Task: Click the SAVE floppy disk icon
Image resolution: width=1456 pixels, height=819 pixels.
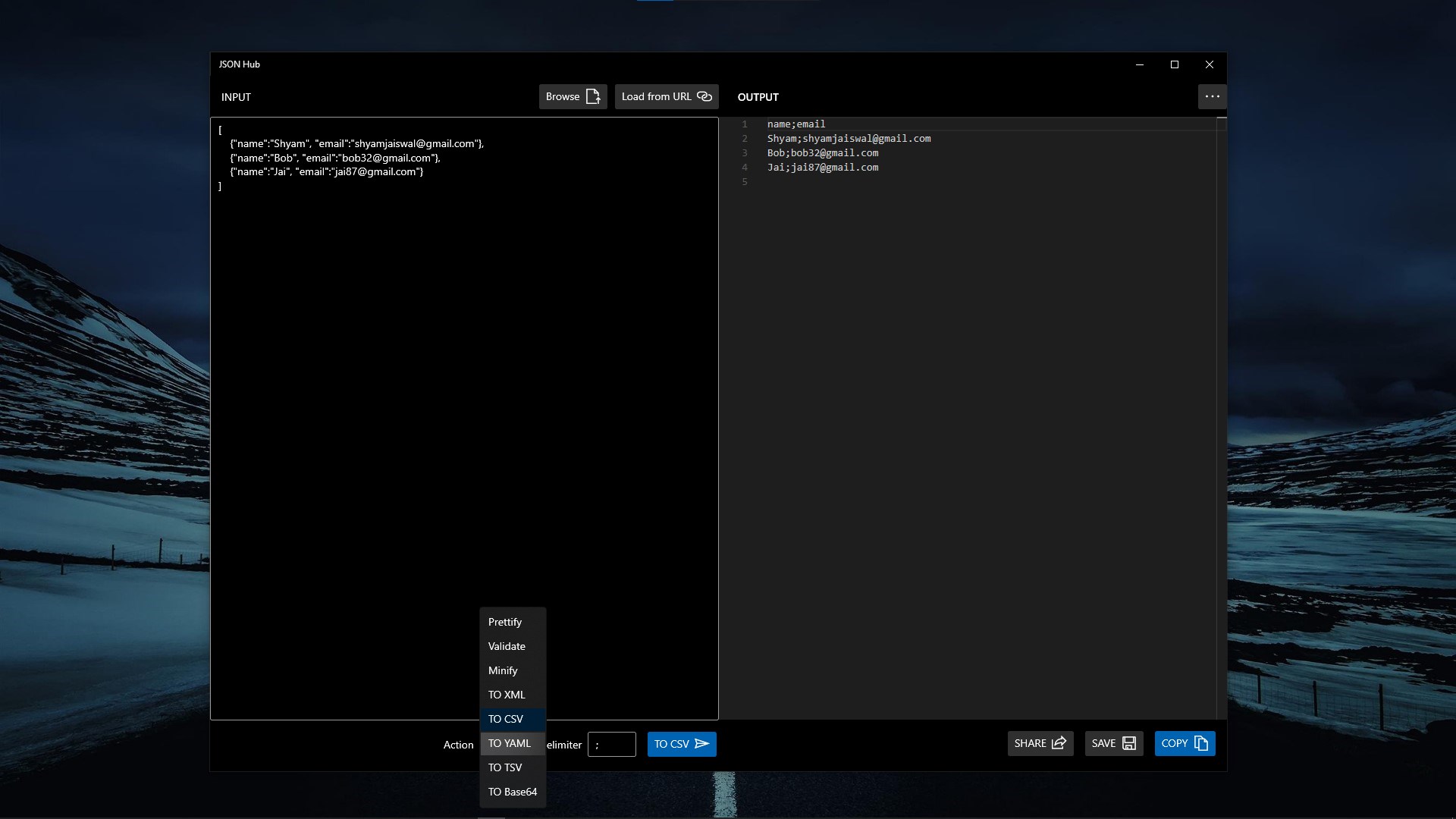Action: point(1129,743)
